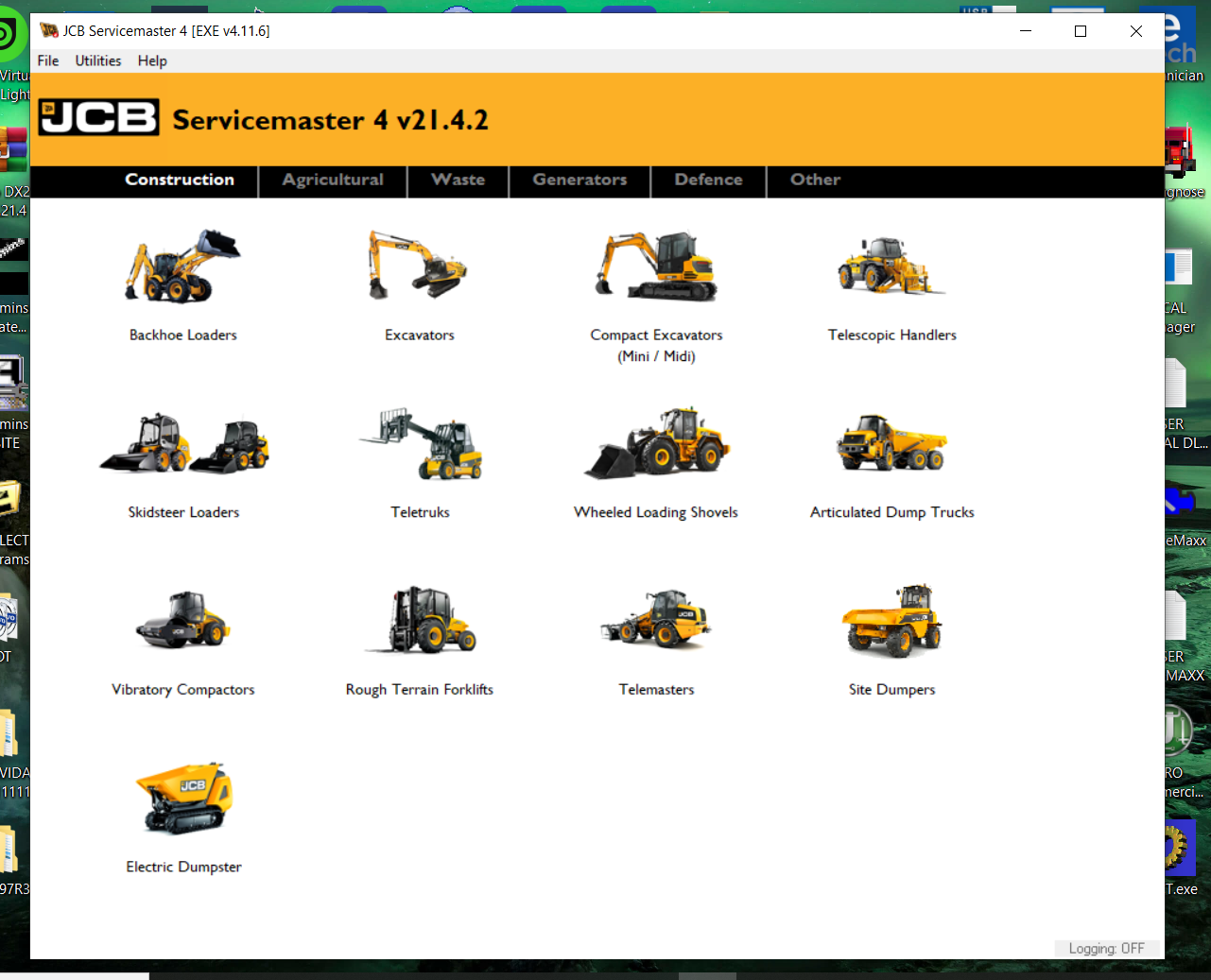Open the Rough Terrain Forklifts icon
Screen dimensions: 1211x980
click(420, 621)
